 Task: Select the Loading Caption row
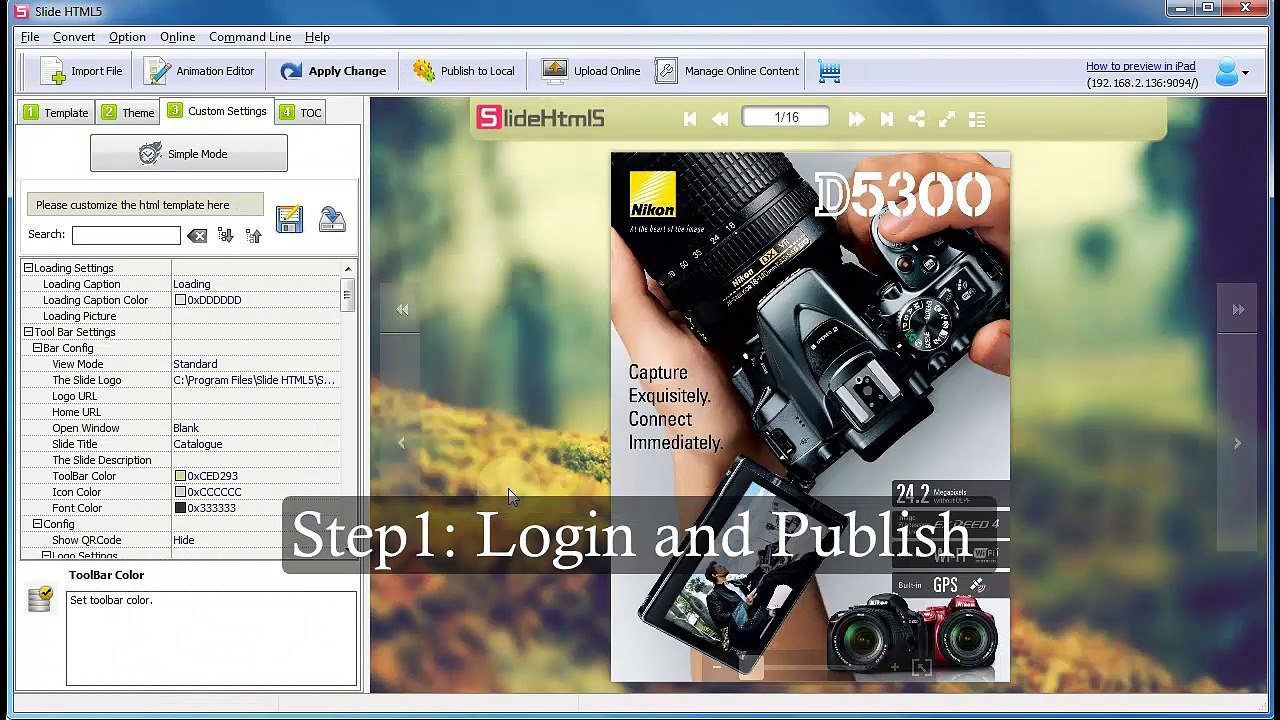(181, 284)
